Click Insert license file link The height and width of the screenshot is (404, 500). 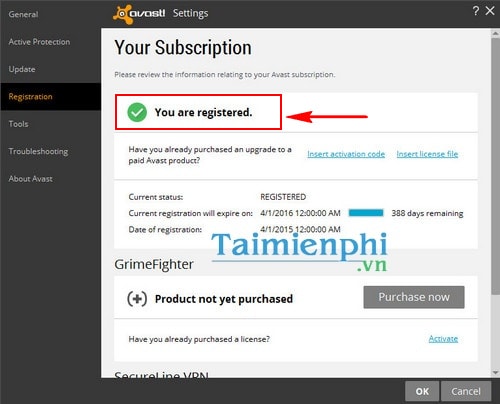[x=427, y=154]
